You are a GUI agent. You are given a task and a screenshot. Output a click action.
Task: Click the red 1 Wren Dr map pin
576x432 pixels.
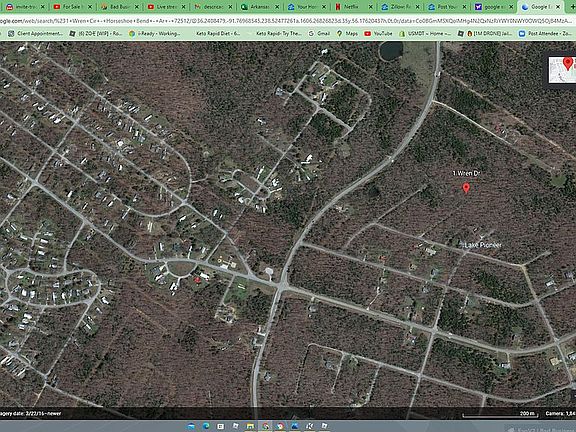[466, 188]
